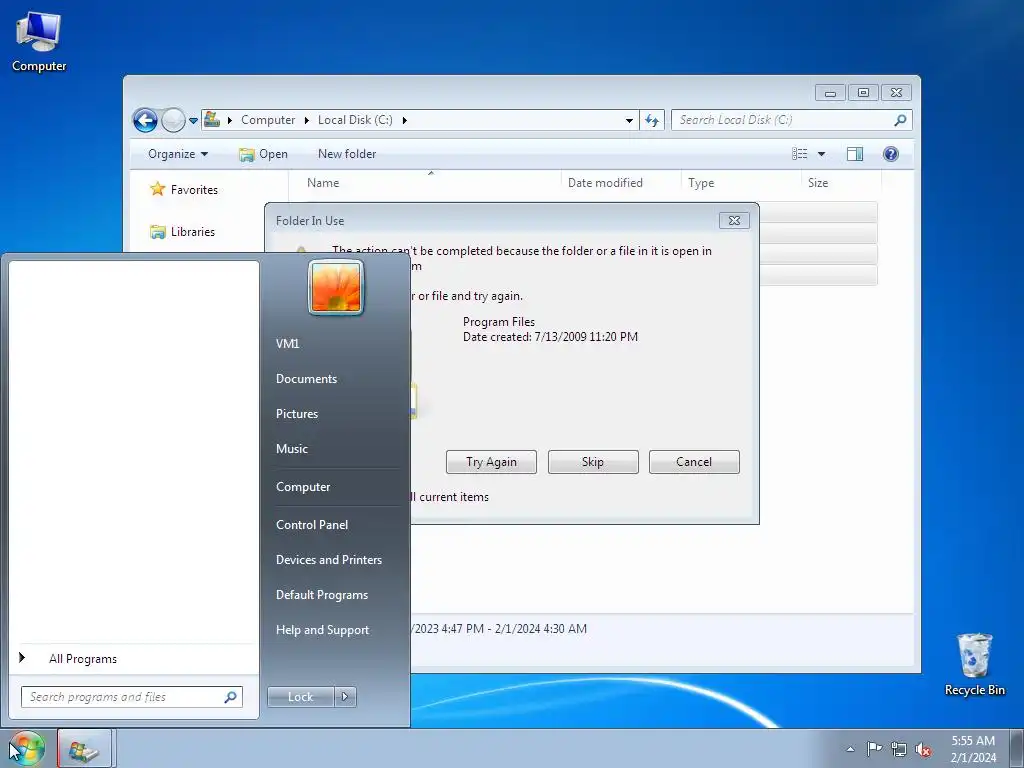This screenshot has width=1024, height=768.
Task: Expand the address bar history dropdown
Action: coord(629,121)
